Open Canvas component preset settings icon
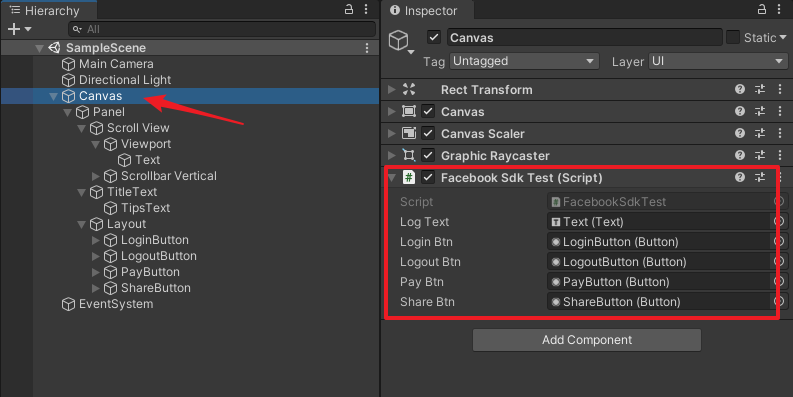This screenshot has height=397, width=793. (760, 111)
